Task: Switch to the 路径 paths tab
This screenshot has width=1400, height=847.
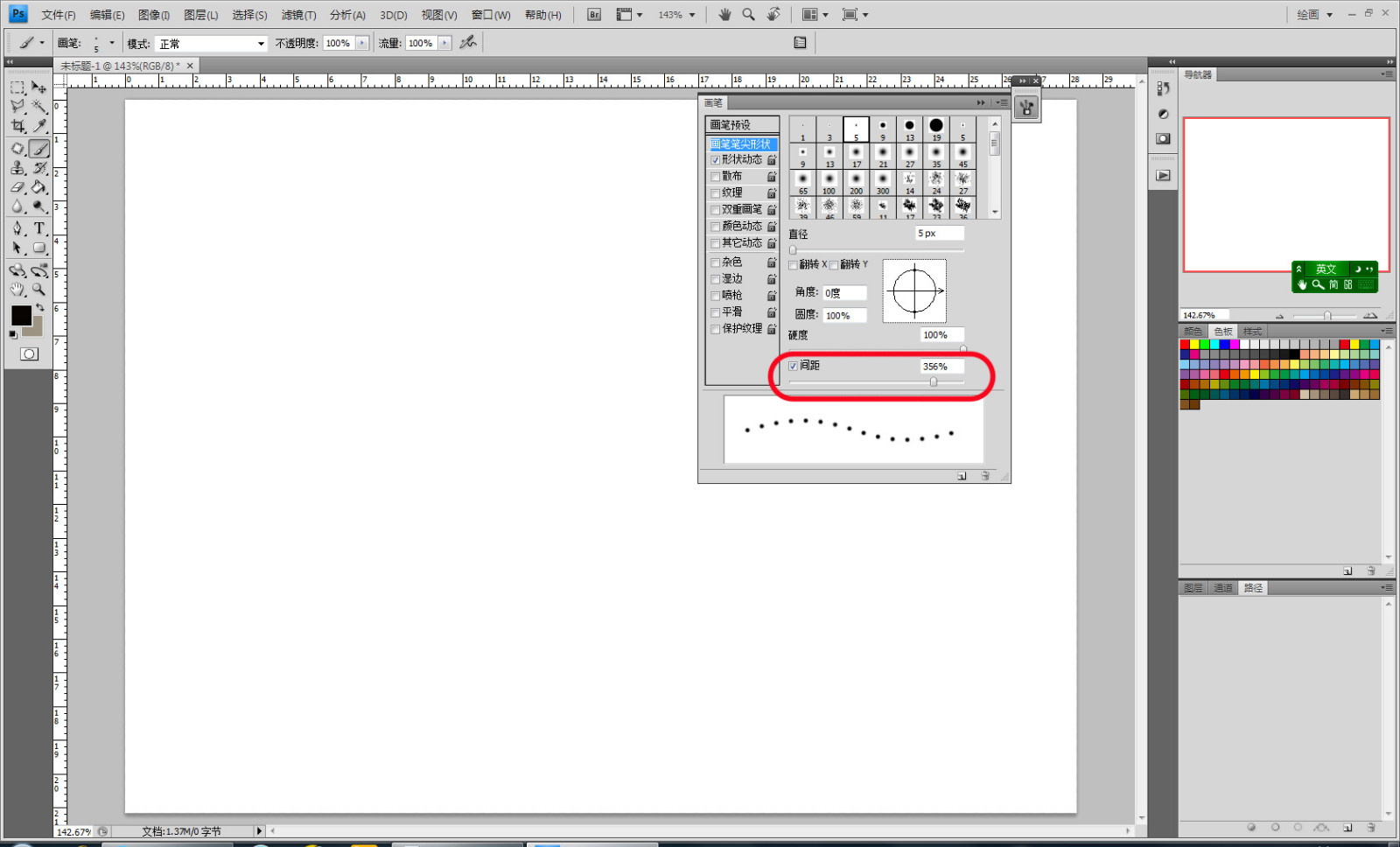Action: point(1253,588)
